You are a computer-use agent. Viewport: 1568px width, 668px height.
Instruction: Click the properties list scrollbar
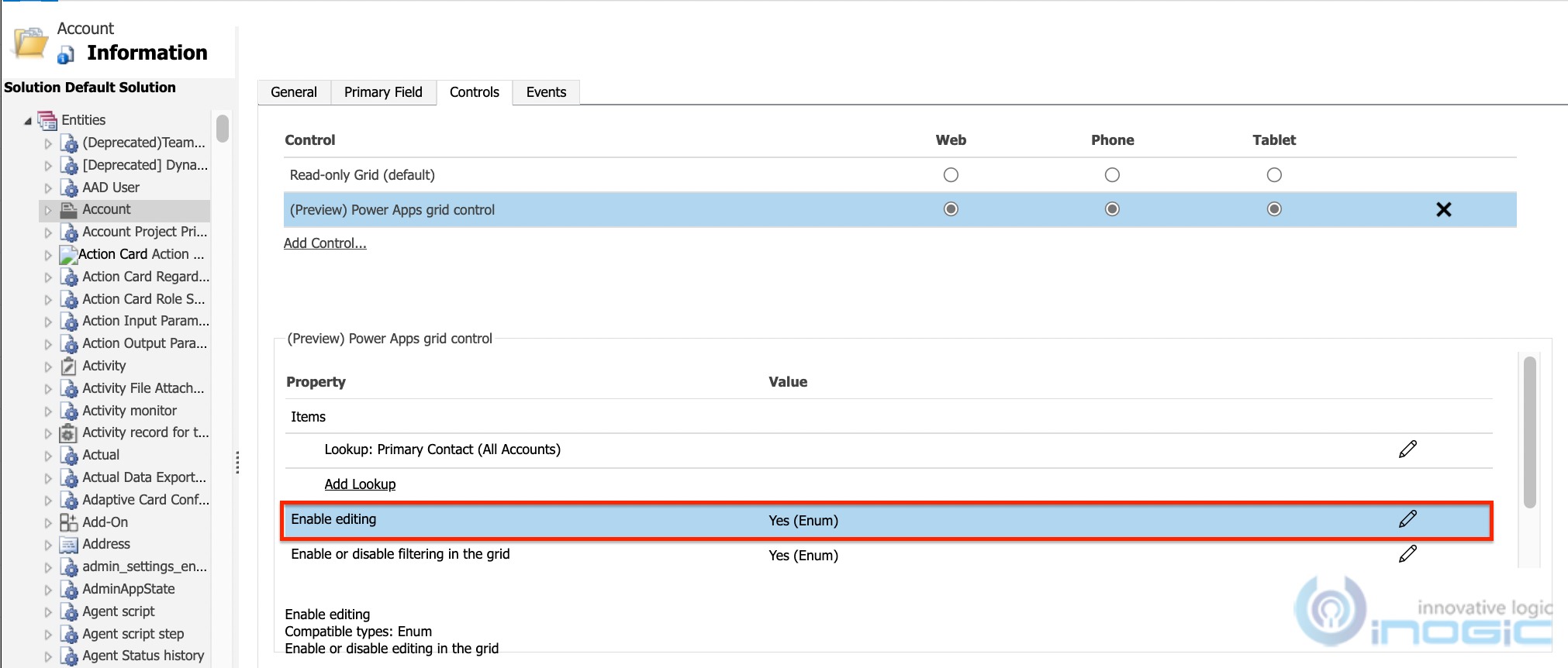click(x=1529, y=432)
